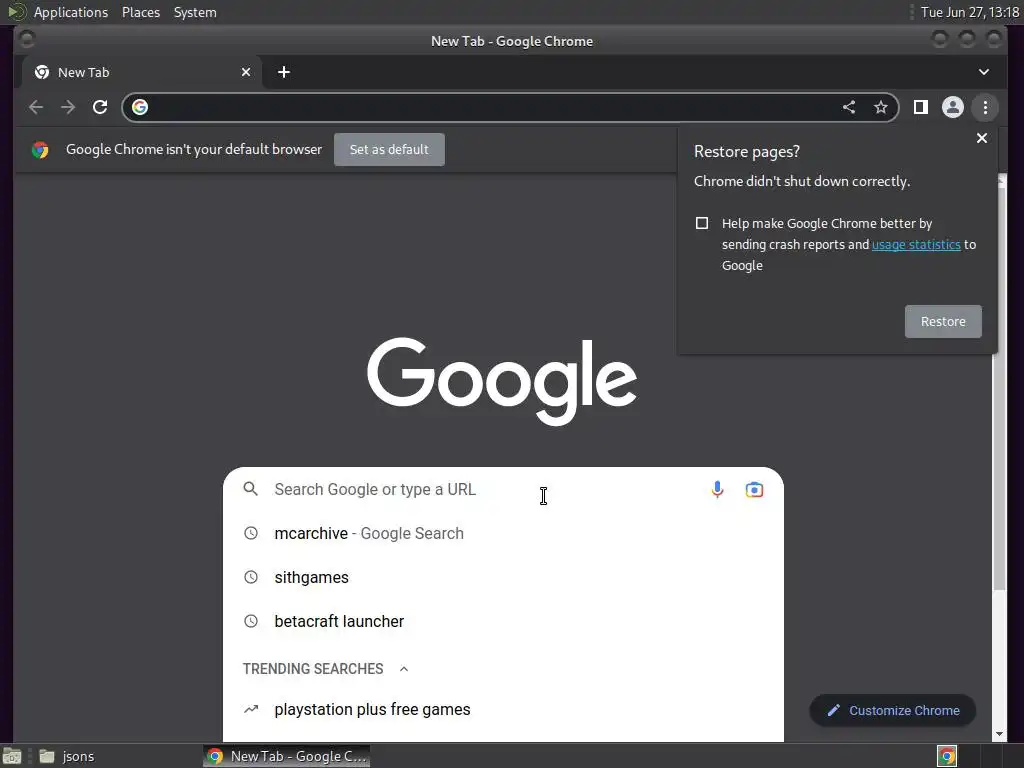The width and height of the screenshot is (1024, 768).
Task: Switch to the New Tab tab
Action: pos(142,72)
